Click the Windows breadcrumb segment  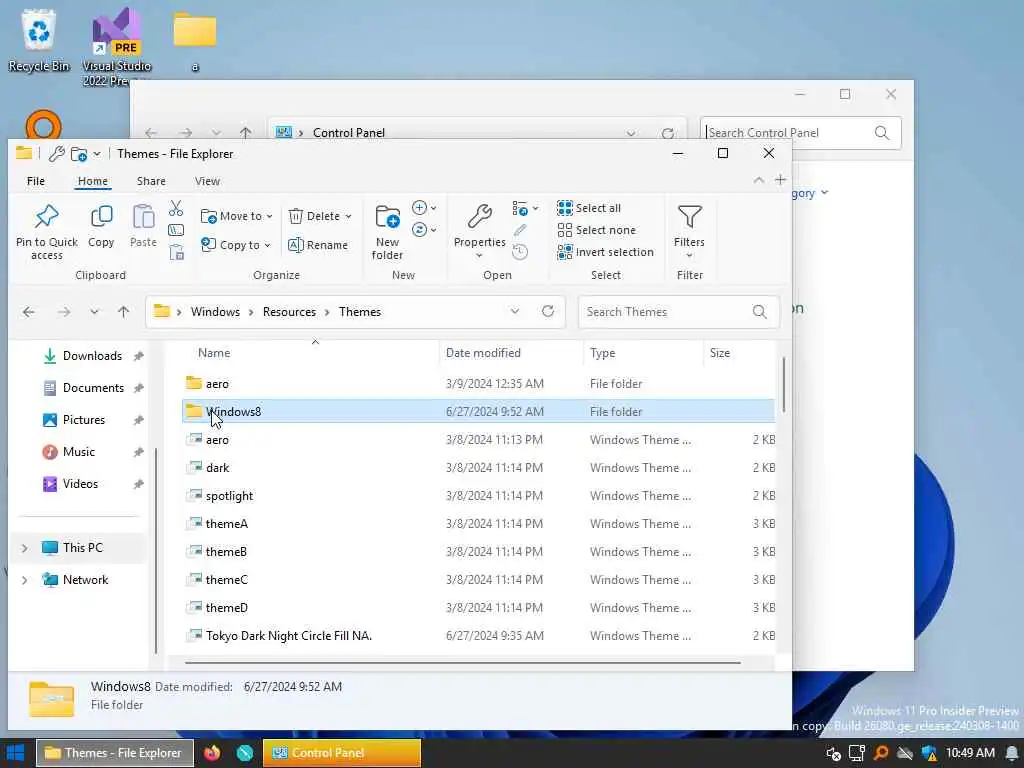pyautogui.click(x=216, y=312)
